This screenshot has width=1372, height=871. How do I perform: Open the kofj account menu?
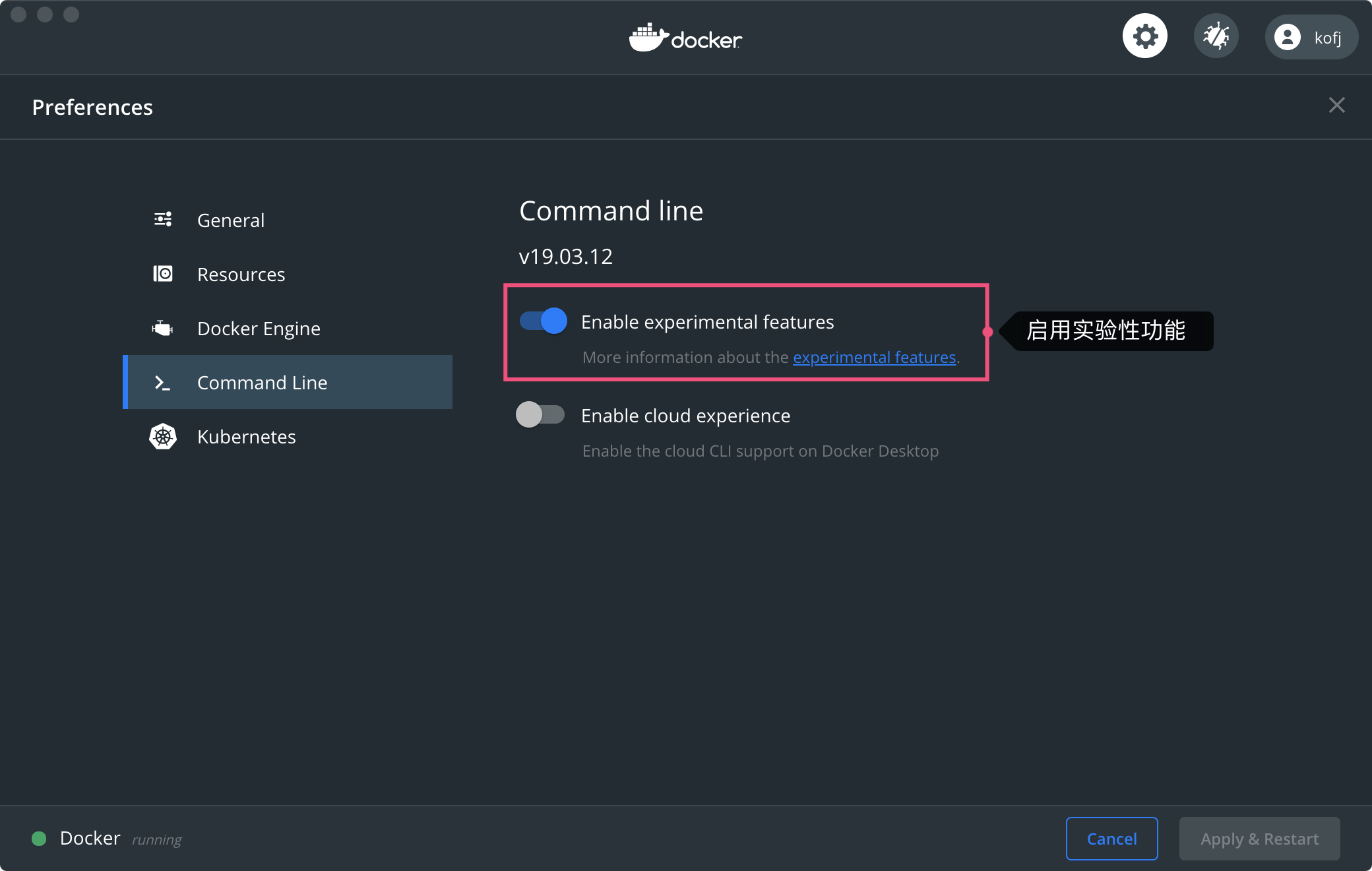pyautogui.click(x=1311, y=37)
